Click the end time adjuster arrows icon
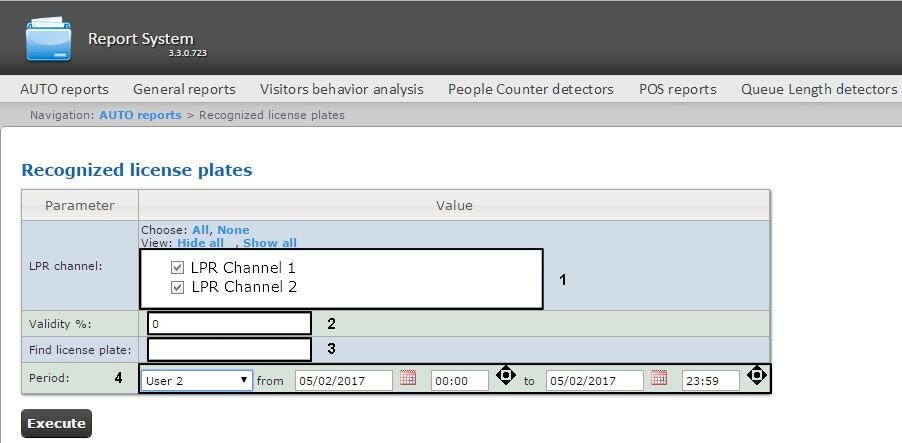902x443 pixels. (757, 375)
